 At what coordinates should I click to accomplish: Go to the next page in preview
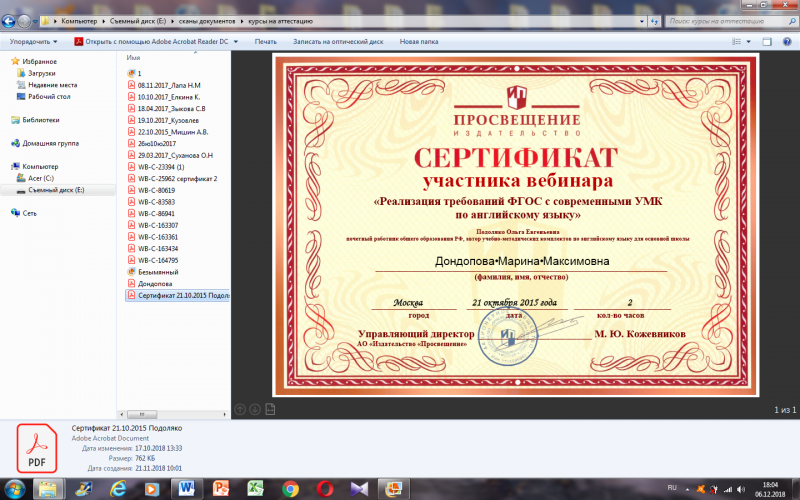255,409
